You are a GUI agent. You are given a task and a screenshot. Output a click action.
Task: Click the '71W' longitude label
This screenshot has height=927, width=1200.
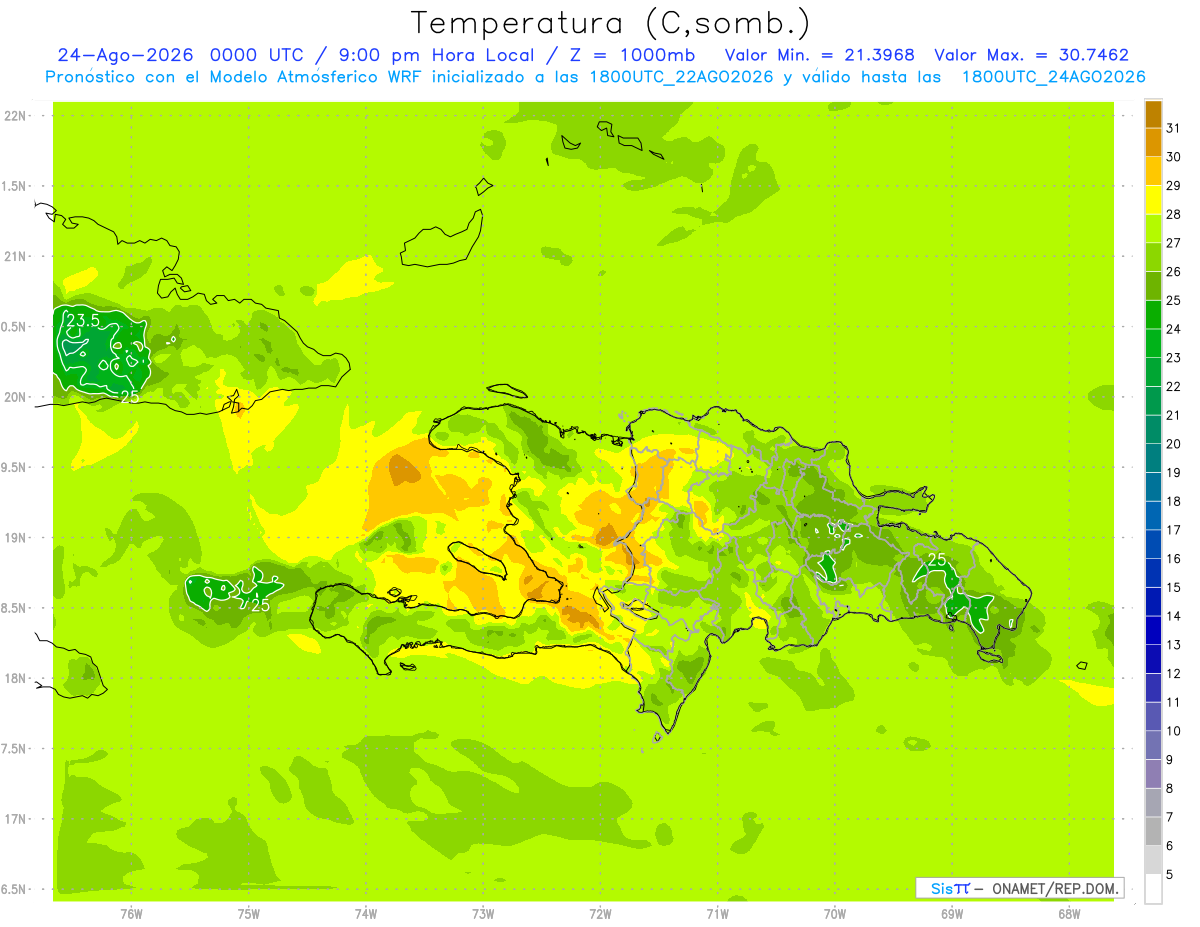(717, 913)
